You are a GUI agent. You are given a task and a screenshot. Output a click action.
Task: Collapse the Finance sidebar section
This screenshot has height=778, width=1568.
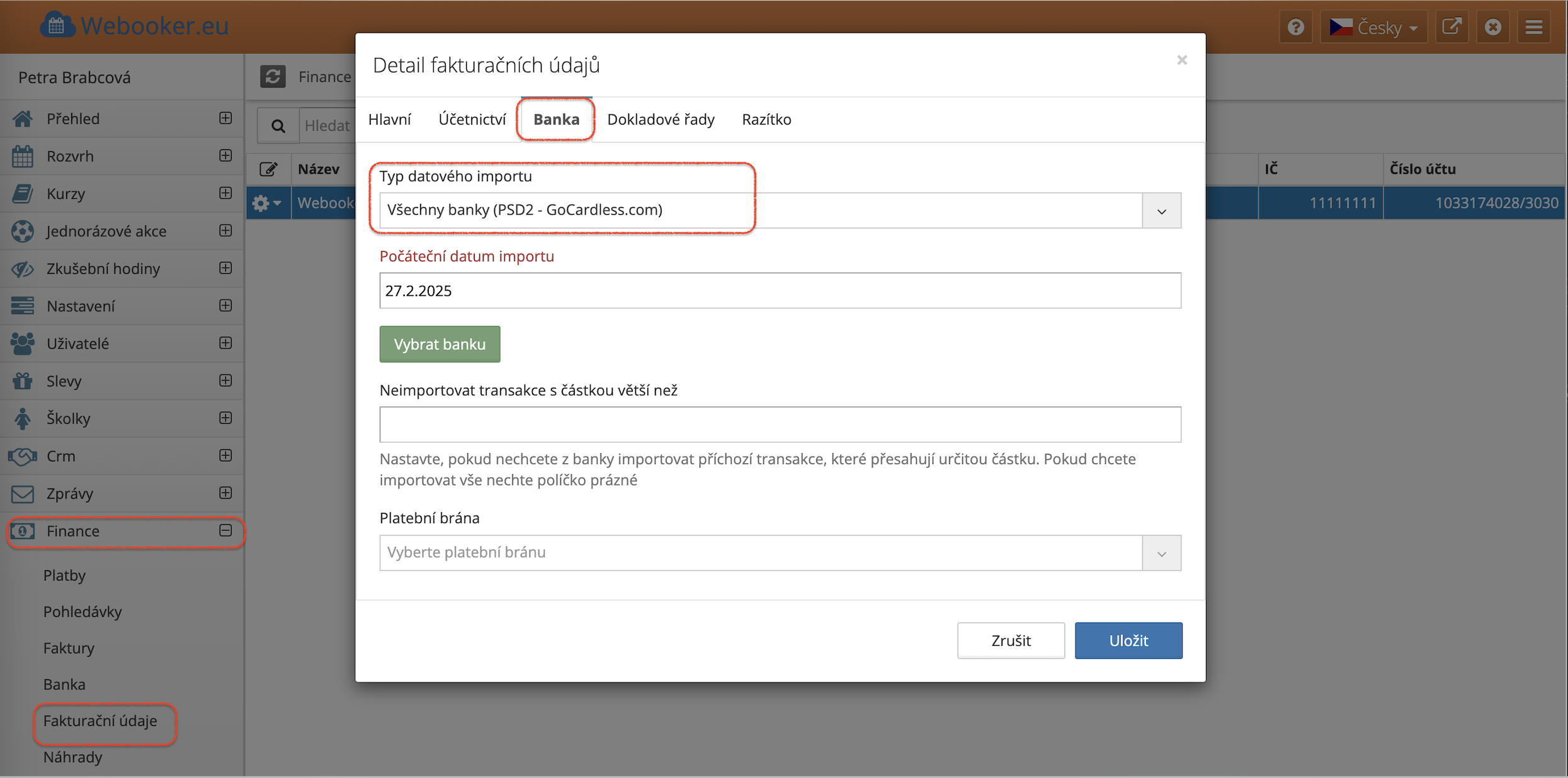(x=225, y=531)
